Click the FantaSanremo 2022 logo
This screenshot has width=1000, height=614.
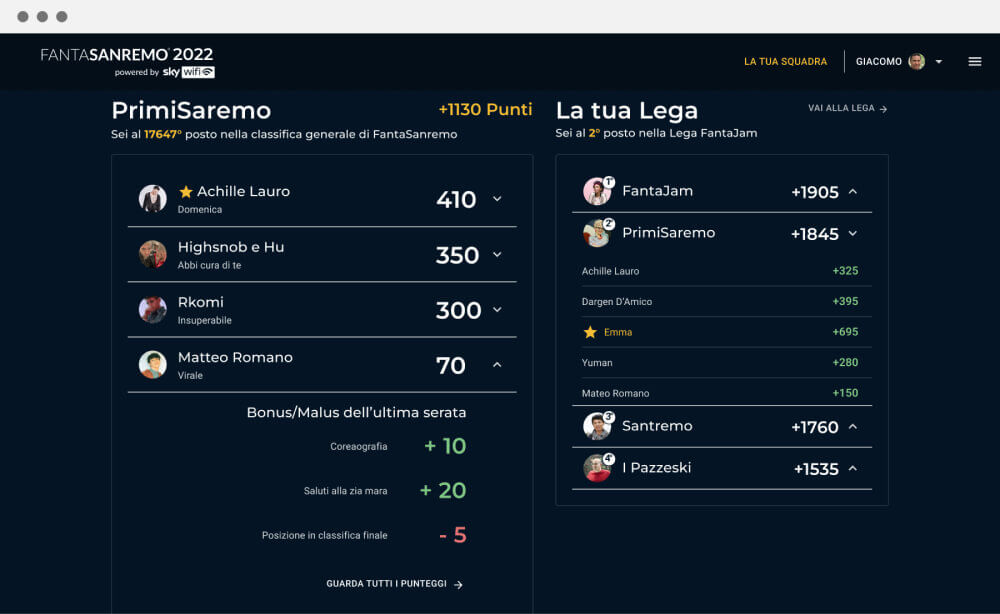127,62
